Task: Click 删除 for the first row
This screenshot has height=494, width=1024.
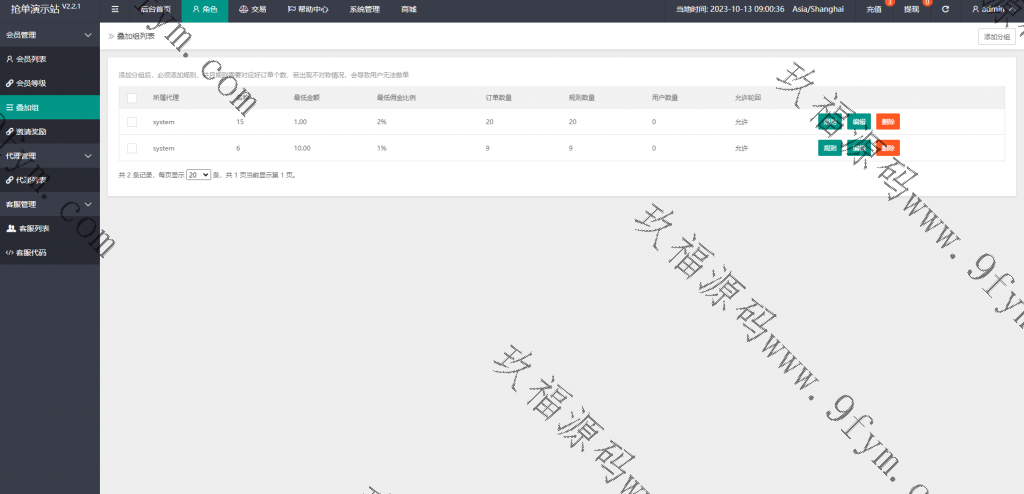Action: pyautogui.click(x=887, y=122)
